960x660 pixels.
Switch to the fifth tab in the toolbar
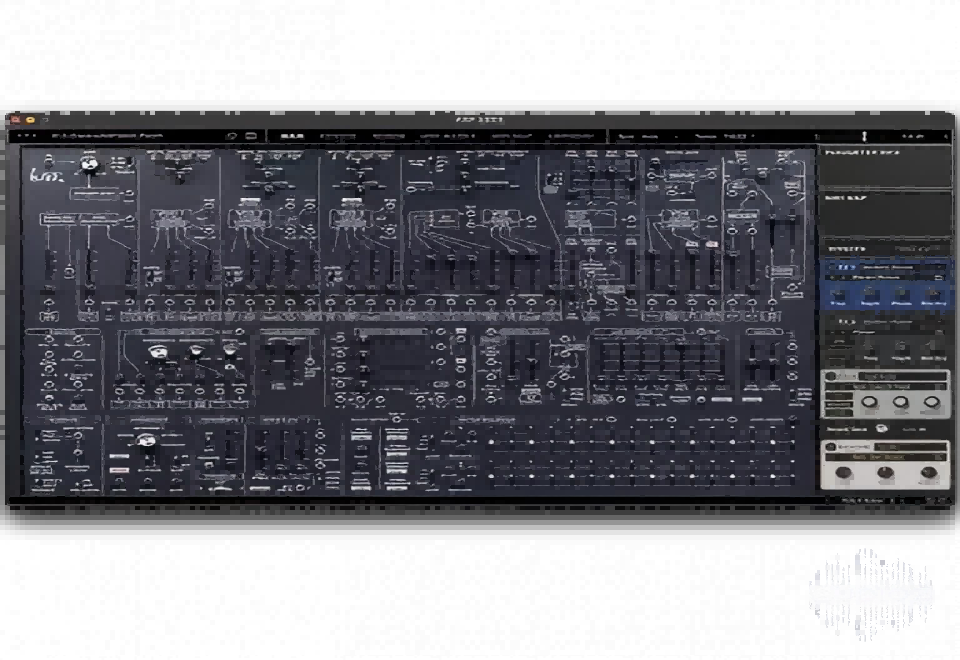point(512,137)
